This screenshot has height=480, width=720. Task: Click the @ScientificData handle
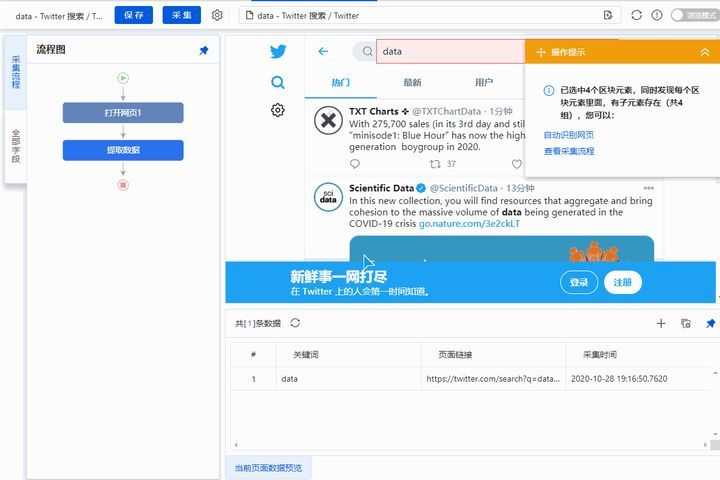464,188
